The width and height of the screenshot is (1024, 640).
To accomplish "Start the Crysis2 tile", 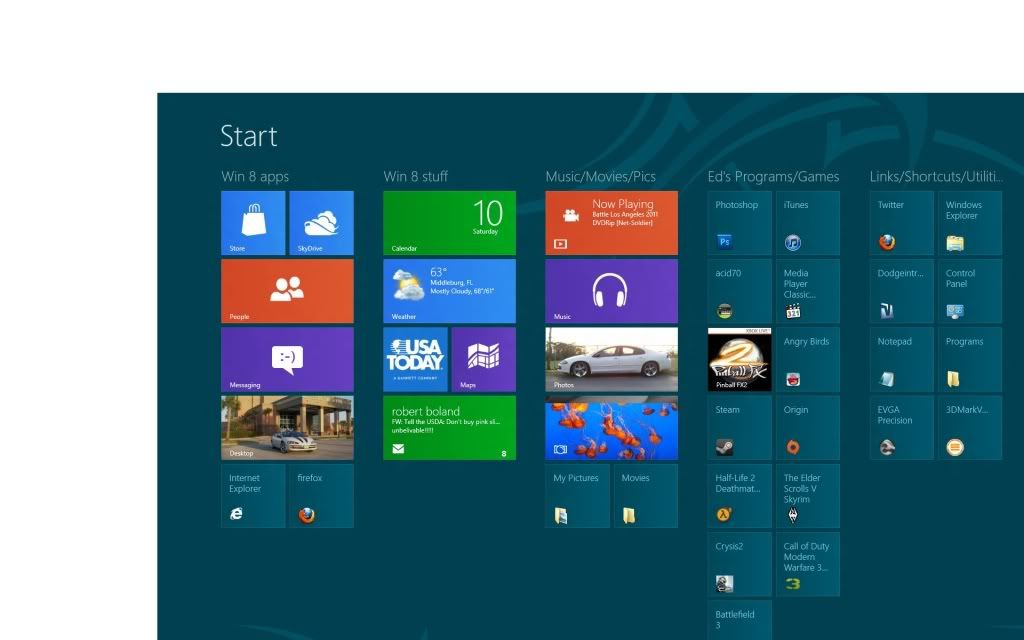I will point(739,564).
